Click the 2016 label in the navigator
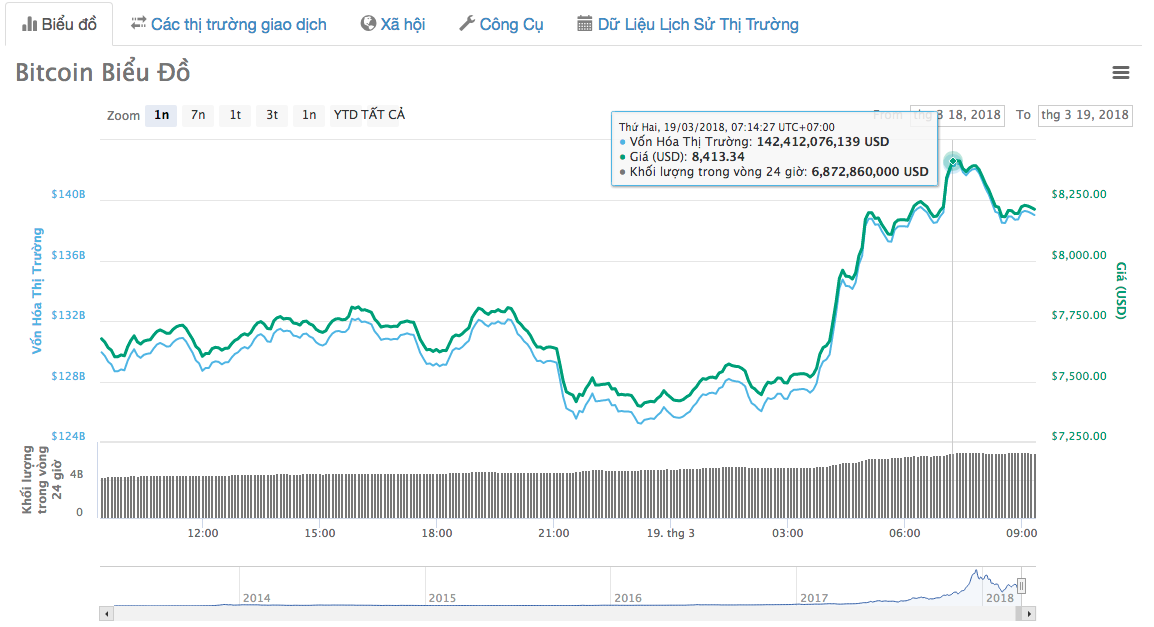Viewport: 1154px width, 627px height. (x=628, y=598)
